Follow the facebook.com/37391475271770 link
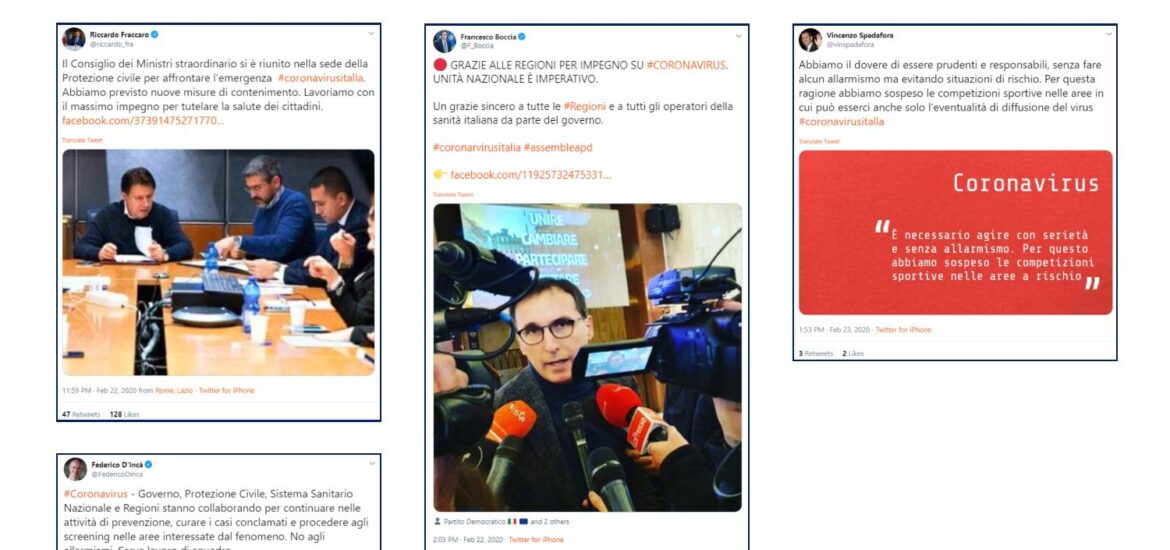The width and height of the screenshot is (1170, 550). 143,121
